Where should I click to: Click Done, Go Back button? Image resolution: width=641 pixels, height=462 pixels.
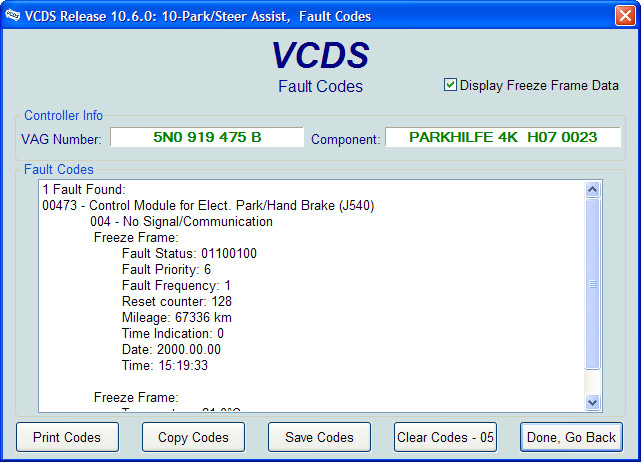pyautogui.click(x=571, y=437)
